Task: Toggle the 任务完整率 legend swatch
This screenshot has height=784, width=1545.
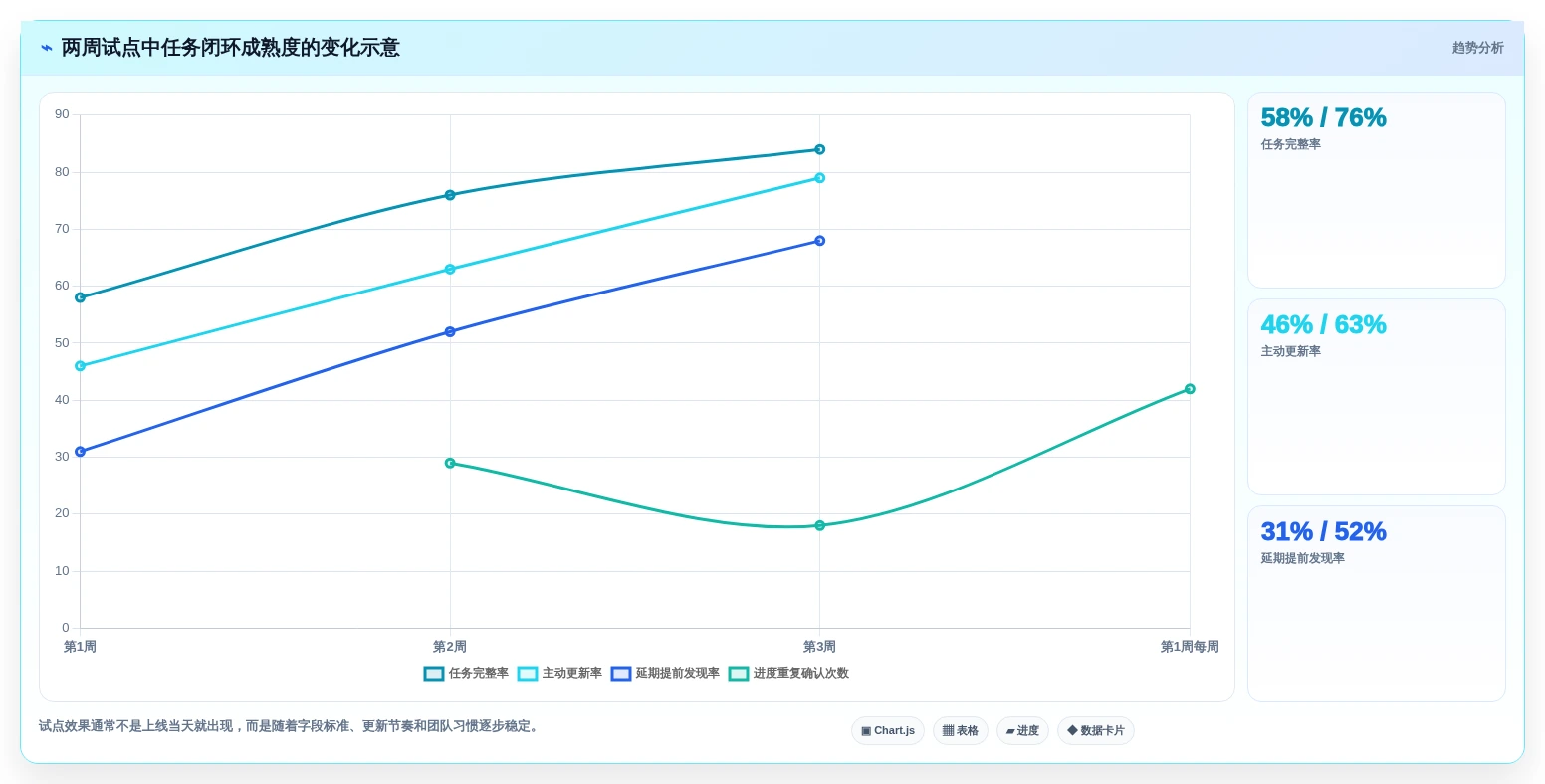Action: pyautogui.click(x=434, y=674)
